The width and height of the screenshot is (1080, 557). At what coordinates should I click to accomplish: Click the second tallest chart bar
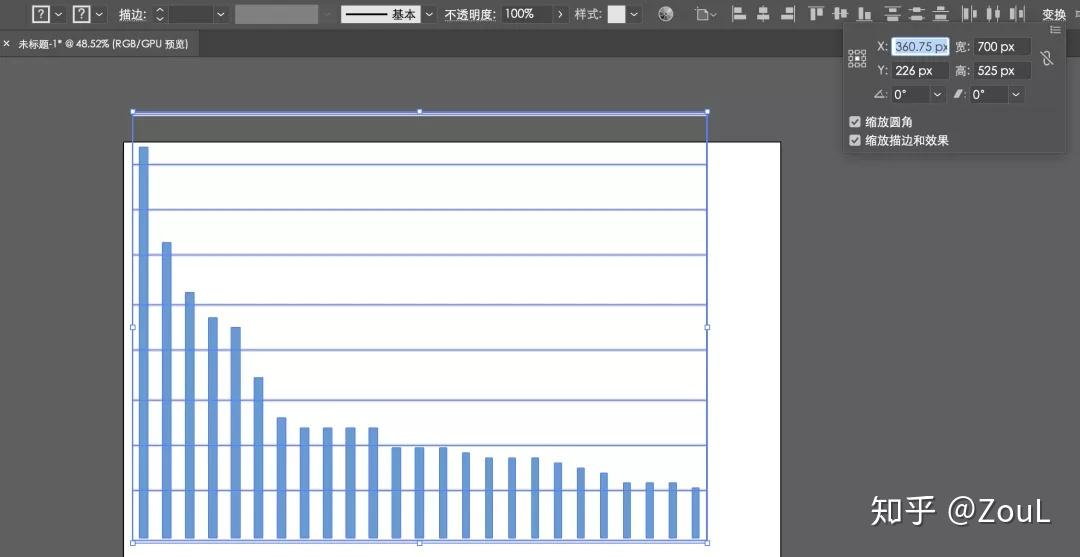[167, 390]
